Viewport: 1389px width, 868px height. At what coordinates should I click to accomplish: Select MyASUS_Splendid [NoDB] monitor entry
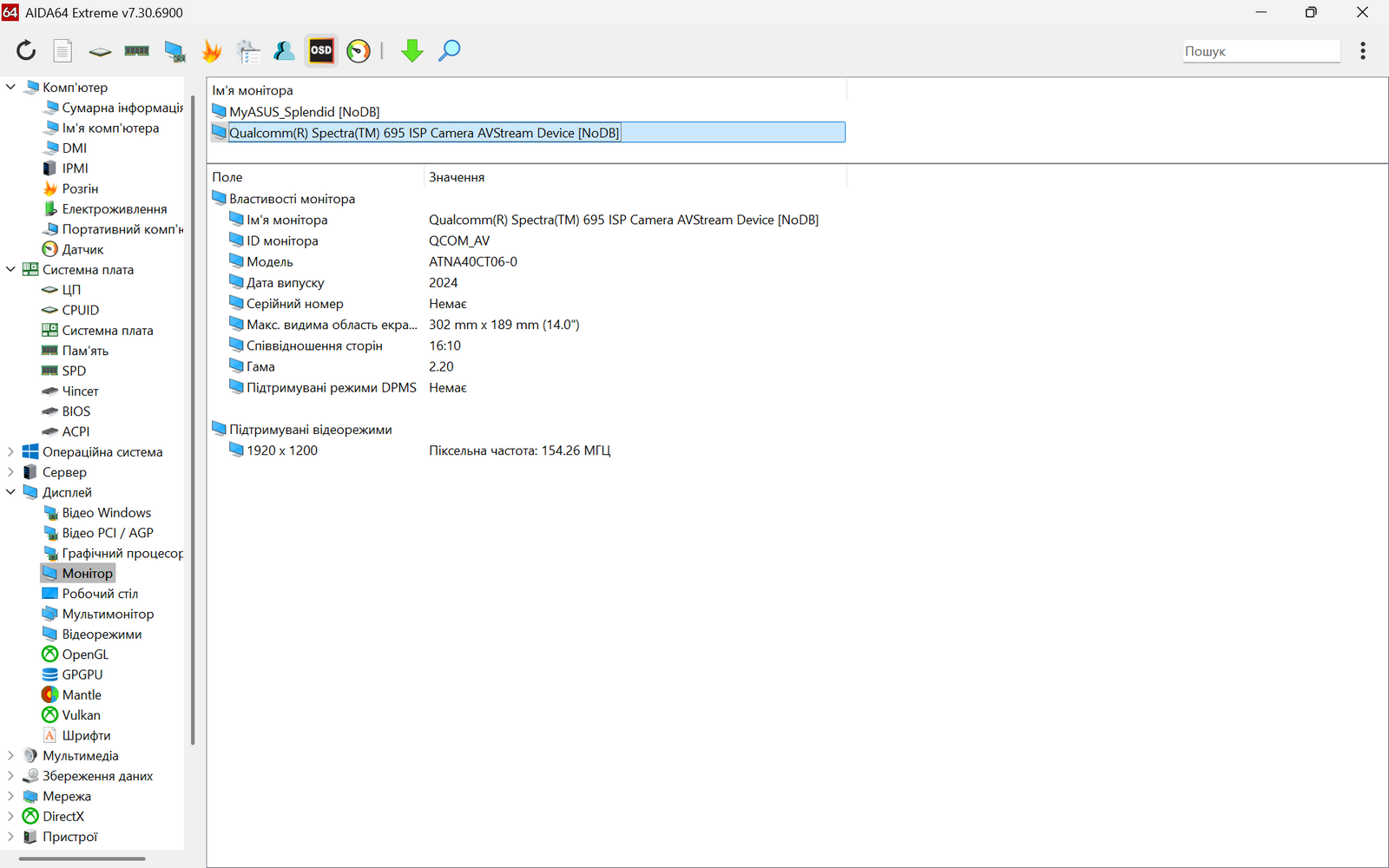click(296, 112)
